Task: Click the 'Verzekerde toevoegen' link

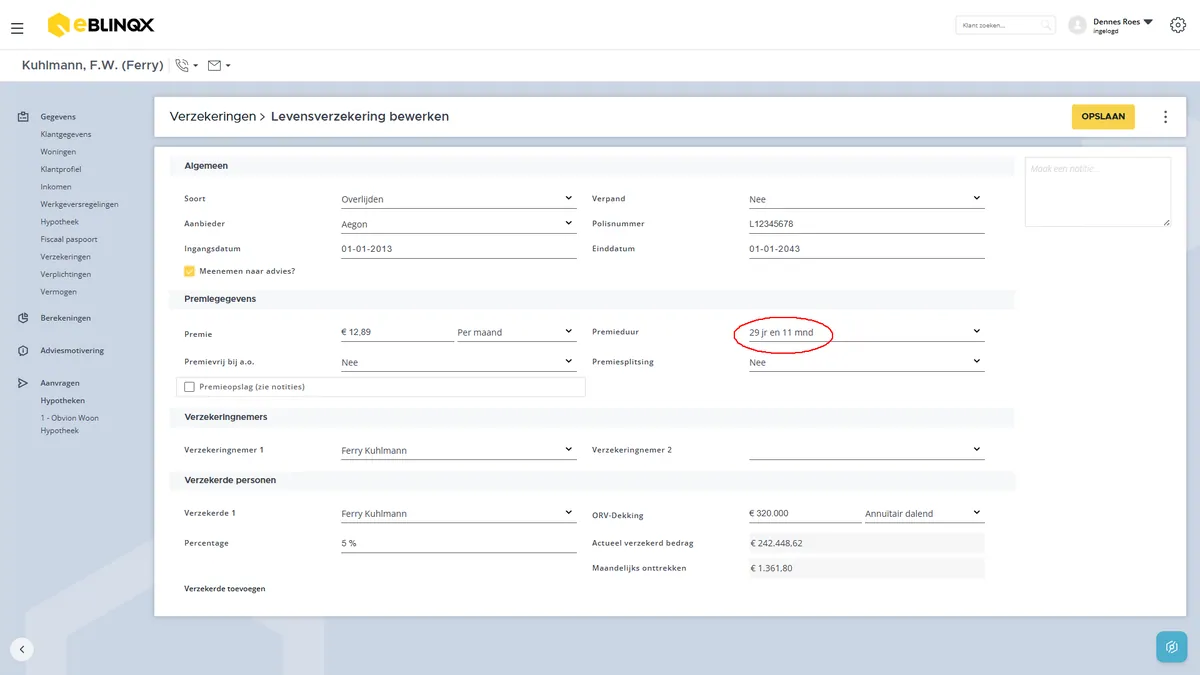Action: pyautogui.click(x=225, y=589)
